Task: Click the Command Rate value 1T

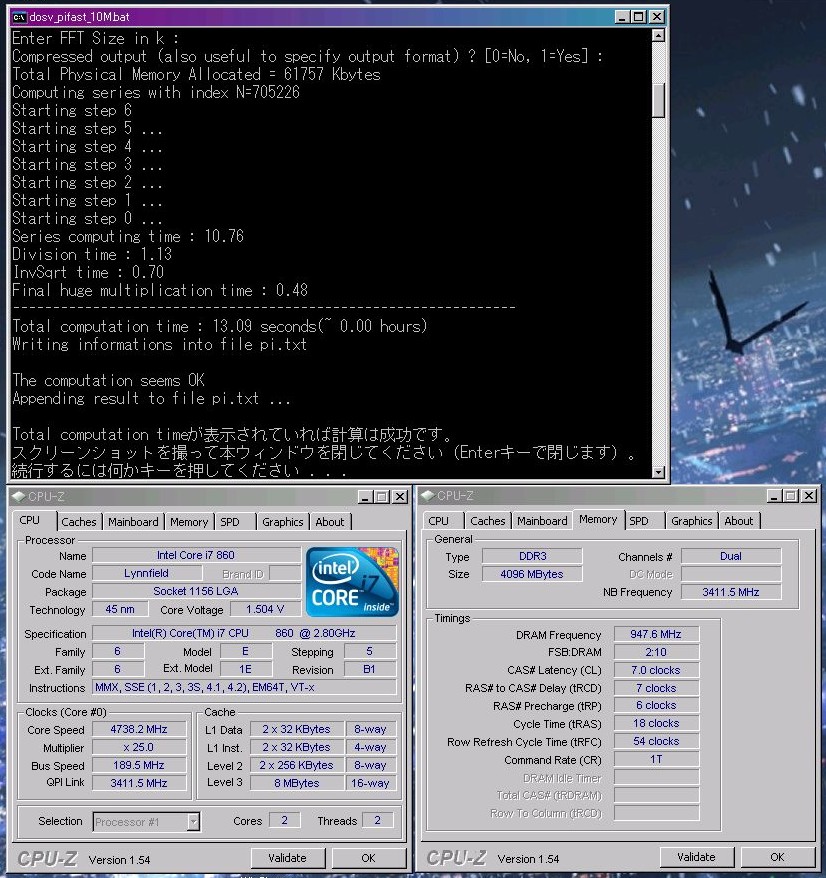Action: click(656, 759)
